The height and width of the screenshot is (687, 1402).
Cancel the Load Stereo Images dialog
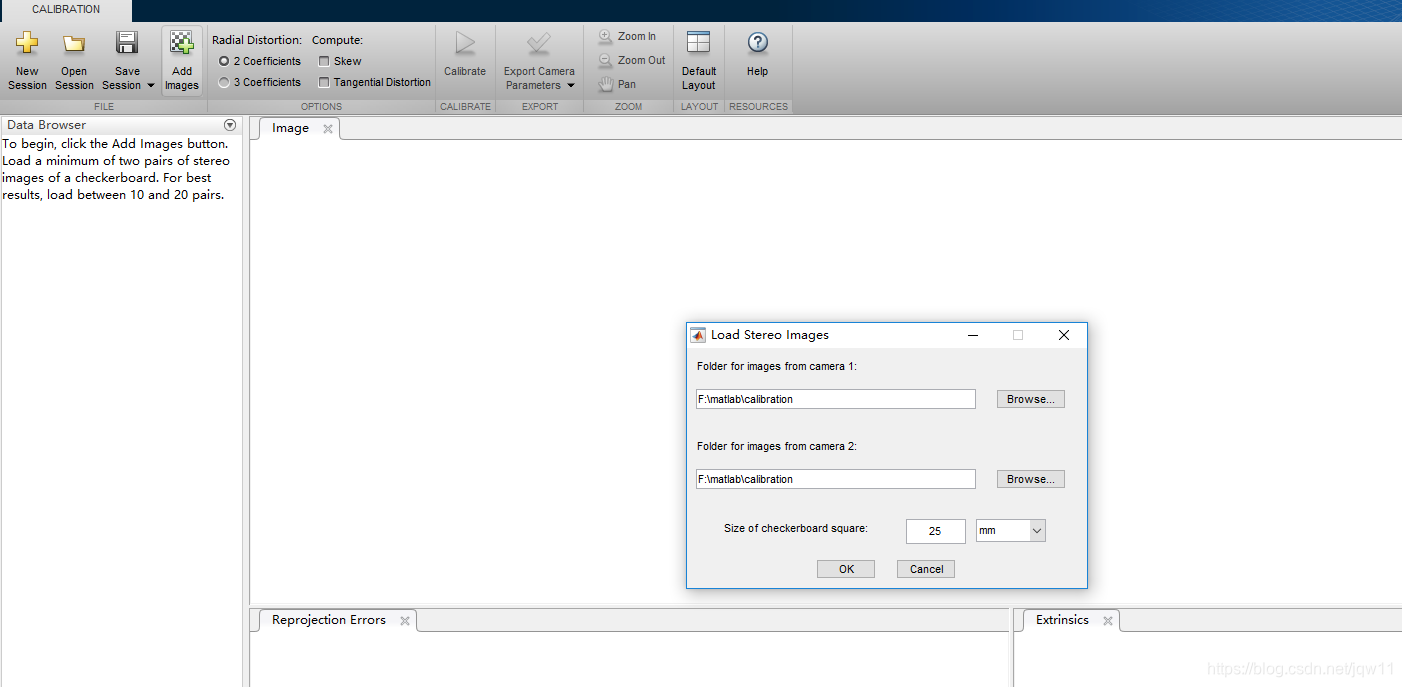pos(927,569)
